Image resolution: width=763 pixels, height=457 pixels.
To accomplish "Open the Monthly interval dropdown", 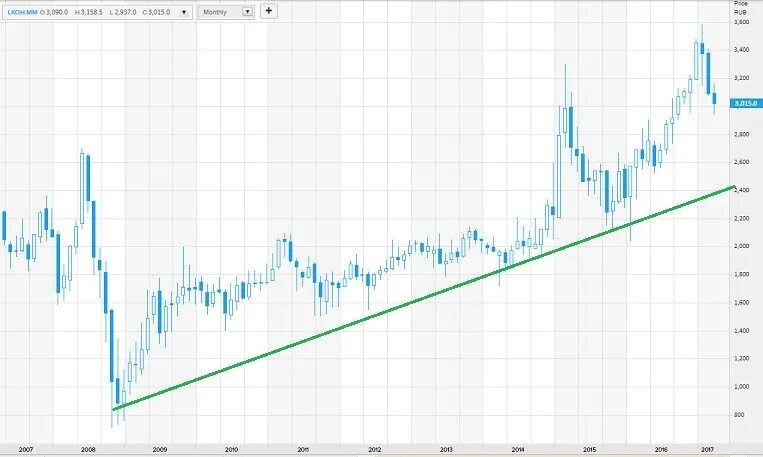I will pyautogui.click(x=226, y=12).
